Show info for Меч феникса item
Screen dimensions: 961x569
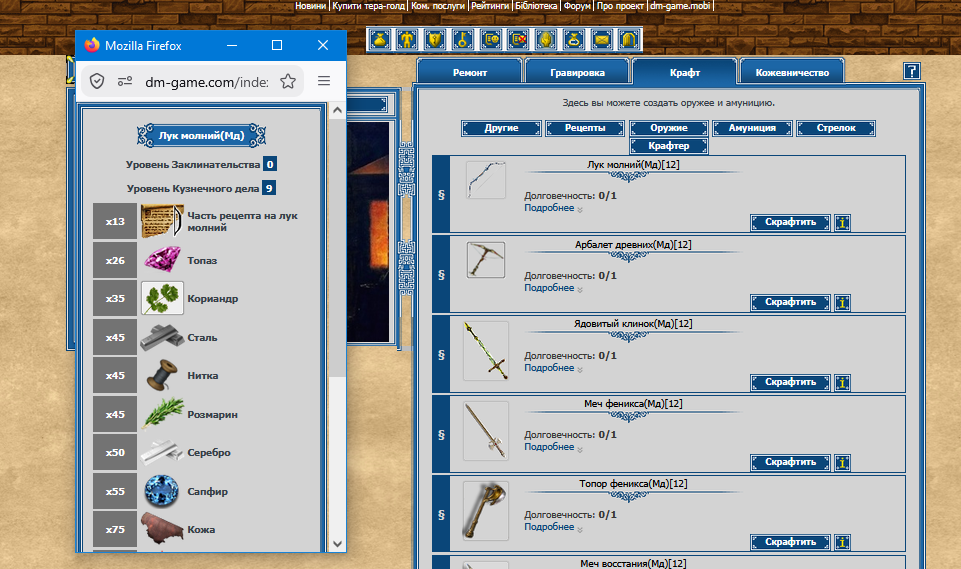click(x=843, y=462)
